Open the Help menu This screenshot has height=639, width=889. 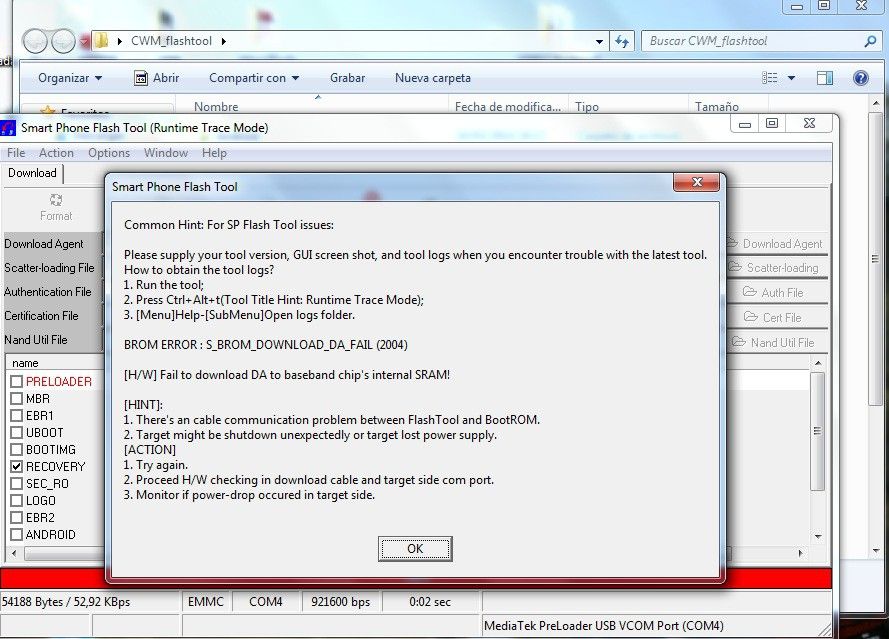click(x=214, y=153)
